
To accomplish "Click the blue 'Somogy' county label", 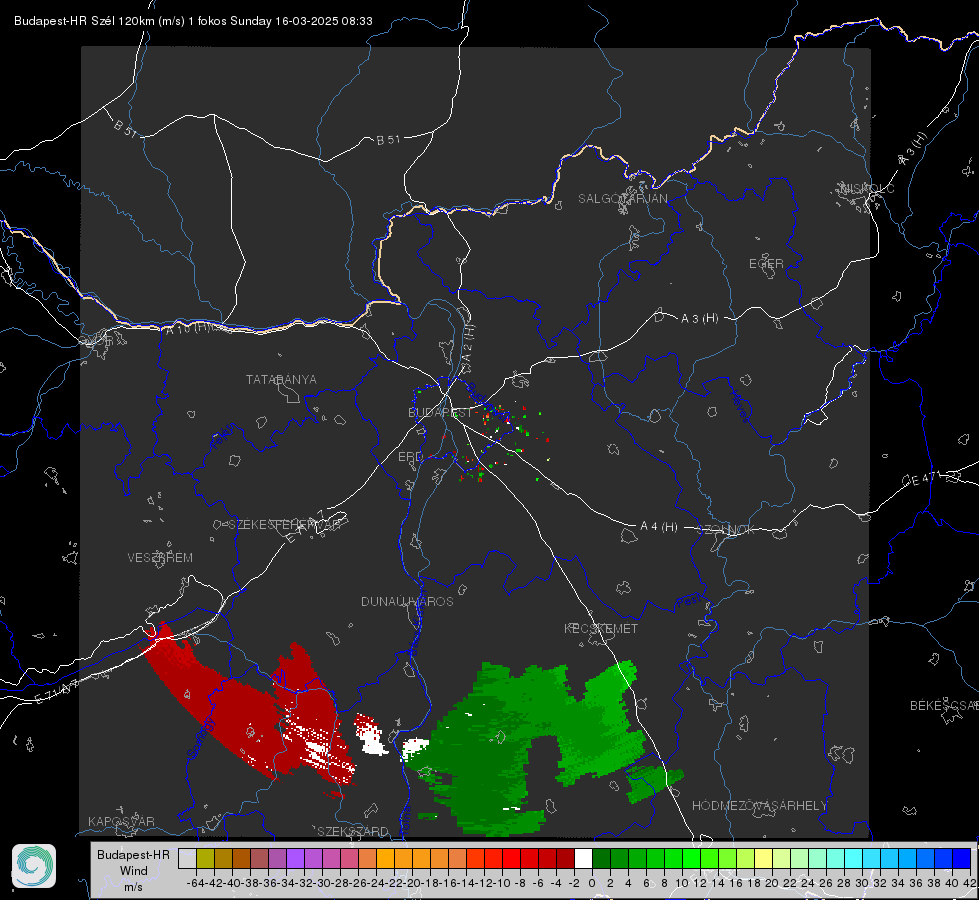I will pyautogui.click(x=201, y=737).
